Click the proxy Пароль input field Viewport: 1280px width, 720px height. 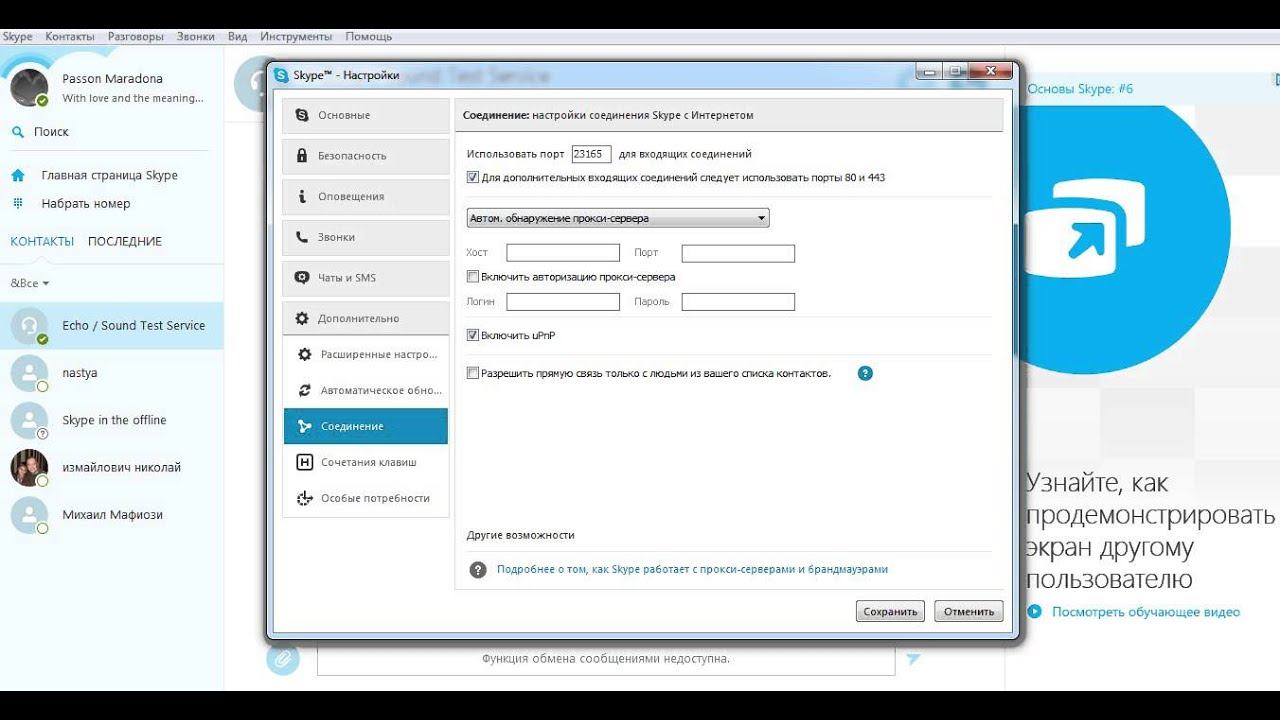pyautogui.click(x=738, y=301)
